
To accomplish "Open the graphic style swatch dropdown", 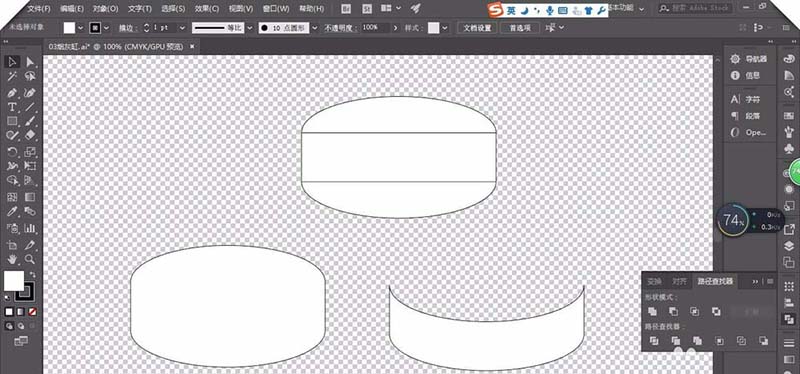I will (x=445, y=28).
